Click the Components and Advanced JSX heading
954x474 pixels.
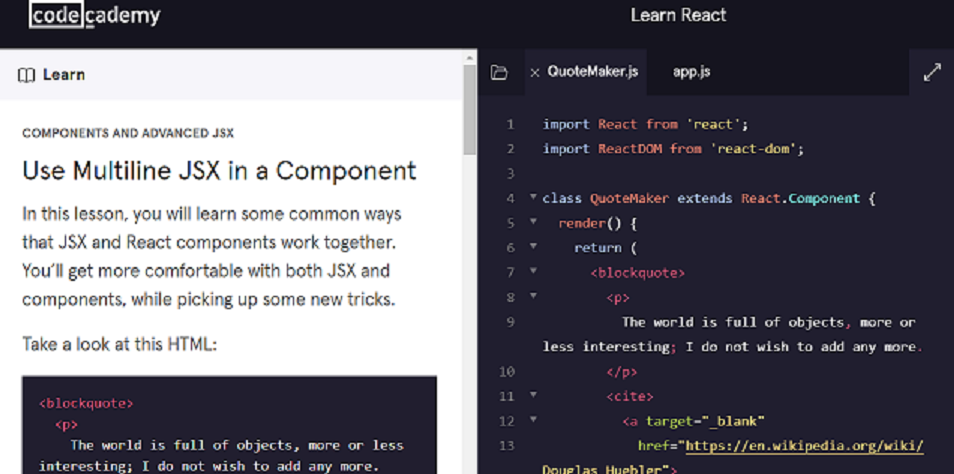pos(128,133)
